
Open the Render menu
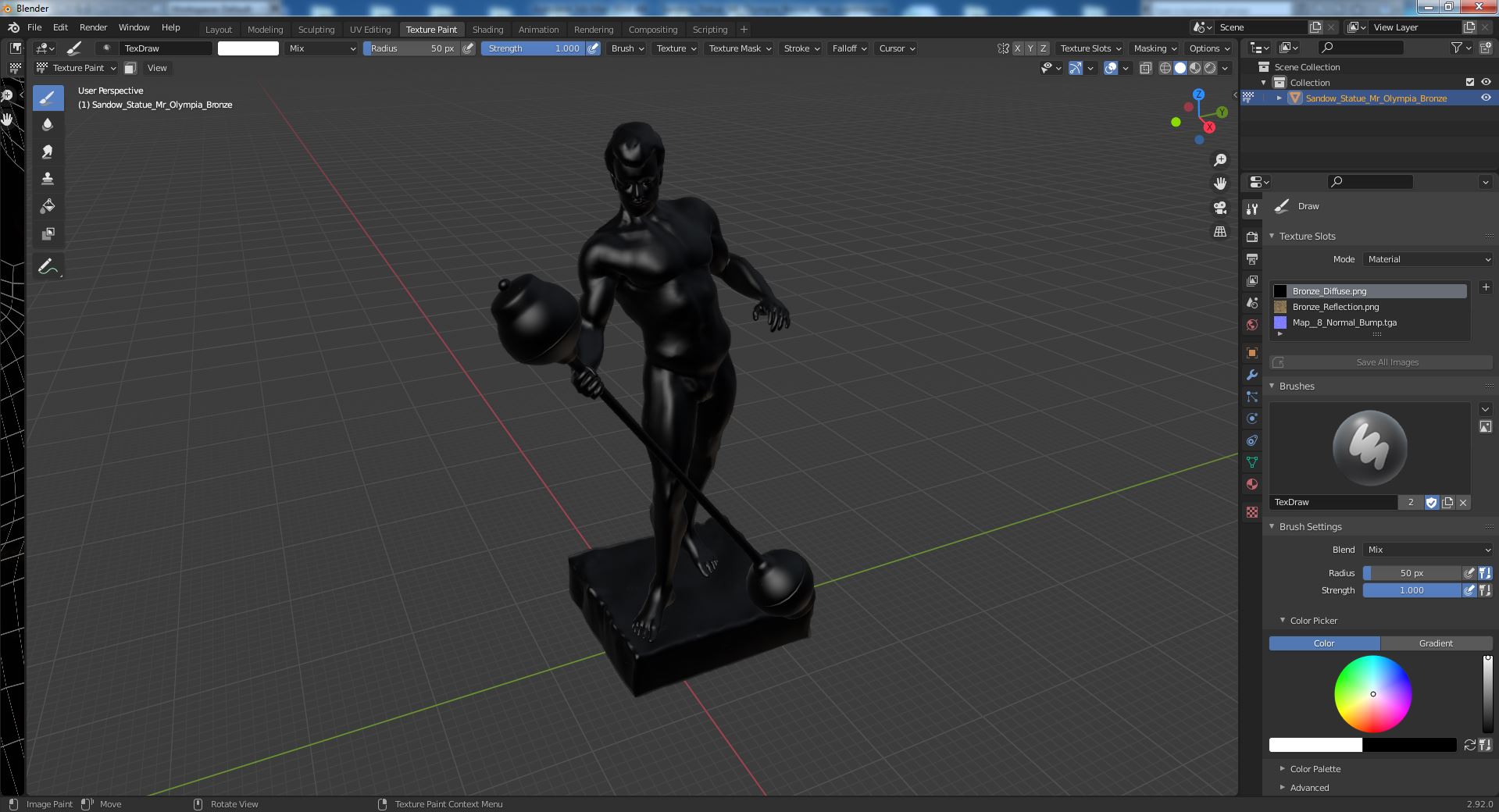point(93,27)
